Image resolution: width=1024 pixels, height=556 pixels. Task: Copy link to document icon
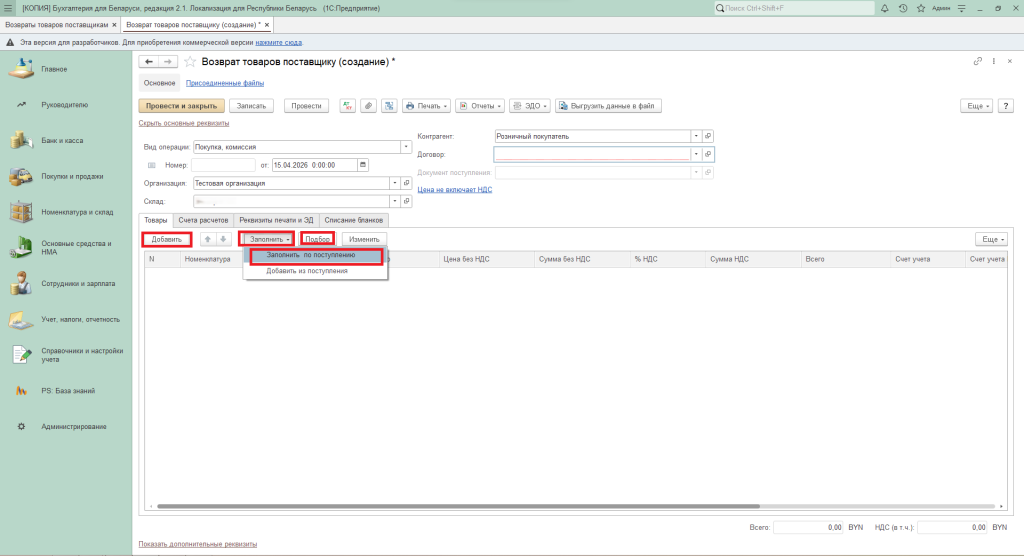click(x=977, y=62)
